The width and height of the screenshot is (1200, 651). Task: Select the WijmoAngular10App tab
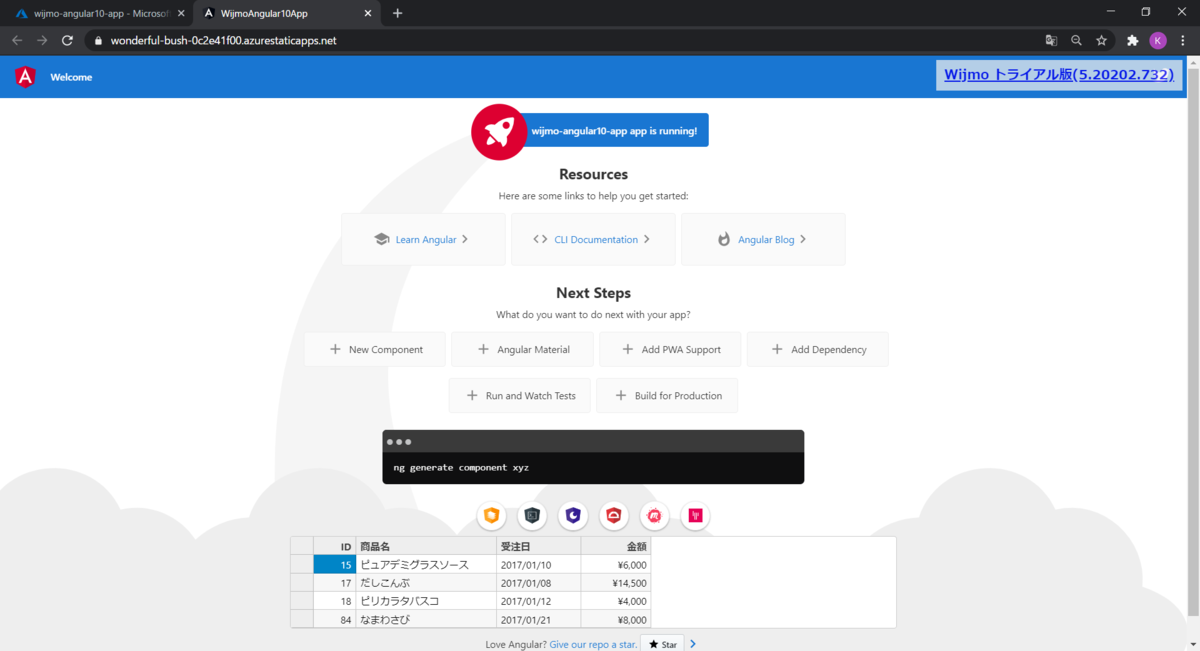pos(285,13)
